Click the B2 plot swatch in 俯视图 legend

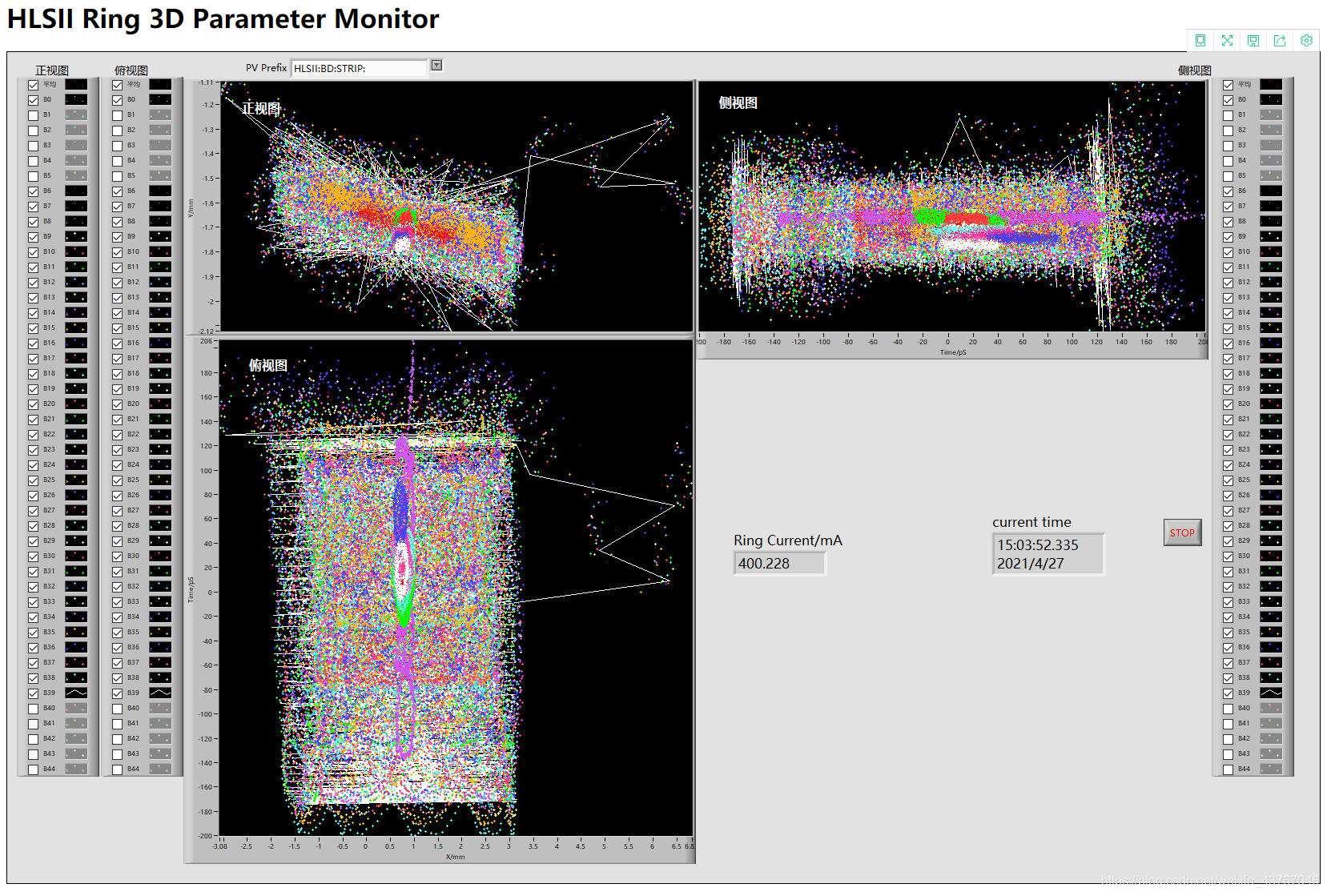160,130
